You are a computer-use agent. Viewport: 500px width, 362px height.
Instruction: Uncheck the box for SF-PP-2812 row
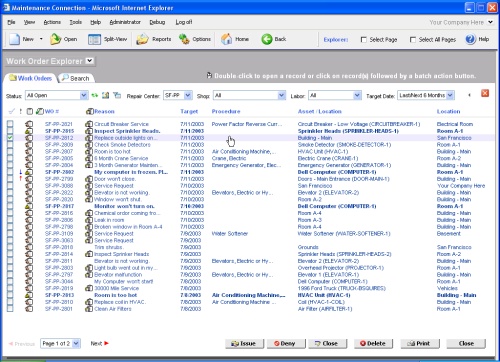coord(10,138)
